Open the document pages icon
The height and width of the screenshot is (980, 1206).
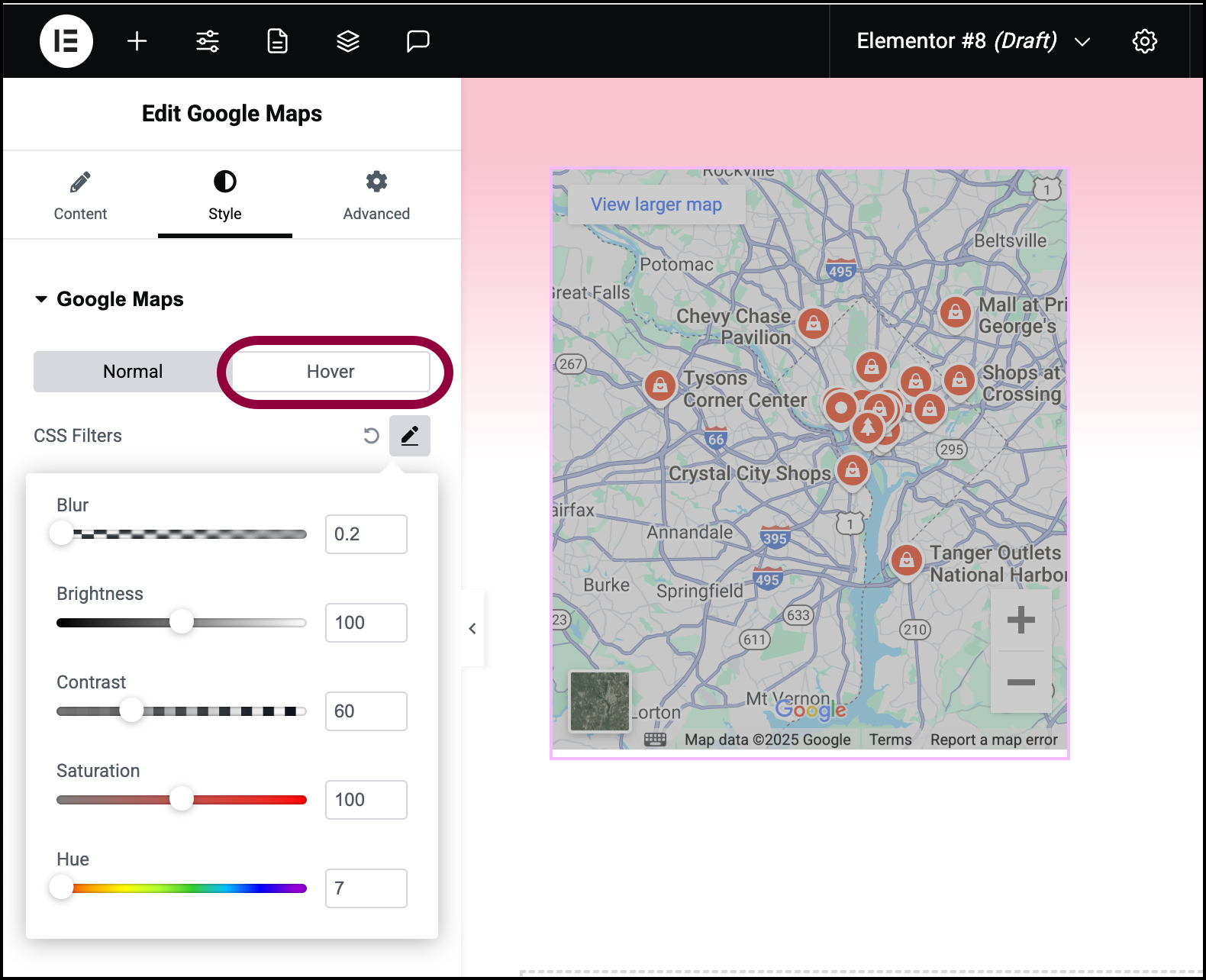point(278,41)
